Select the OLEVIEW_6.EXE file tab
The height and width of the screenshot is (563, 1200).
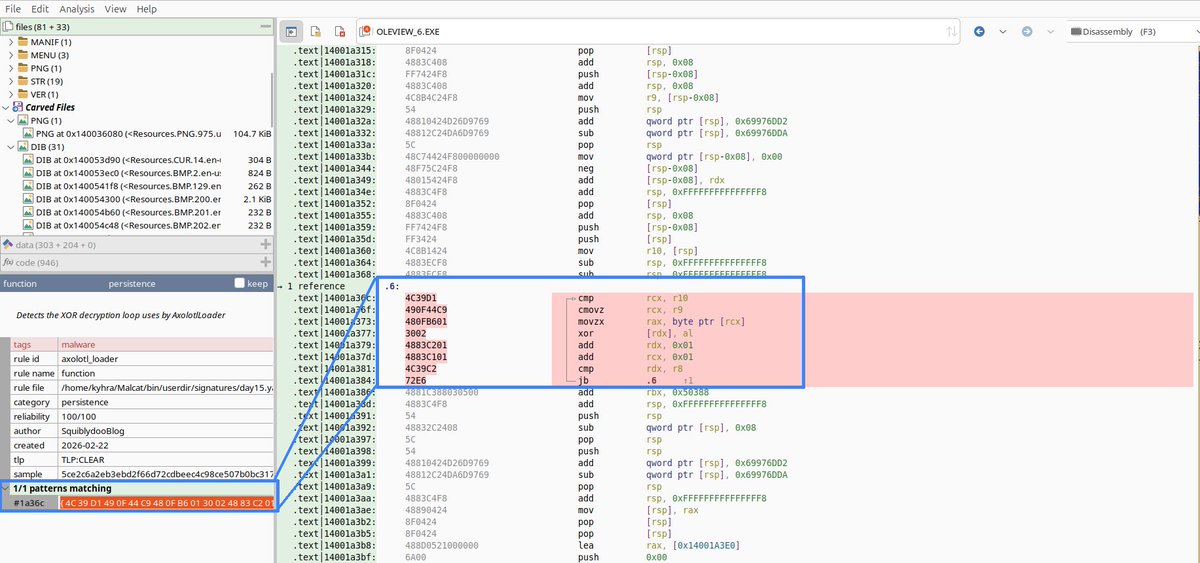407,32
